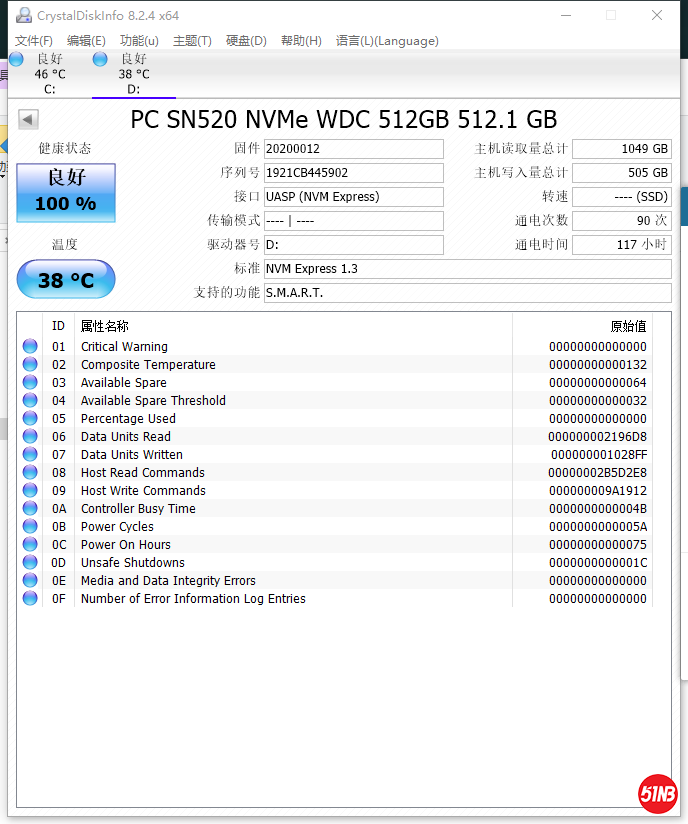This screenshot has height=824, width=688.
Task: Click the firmware version field
Action: coord(353,149)
